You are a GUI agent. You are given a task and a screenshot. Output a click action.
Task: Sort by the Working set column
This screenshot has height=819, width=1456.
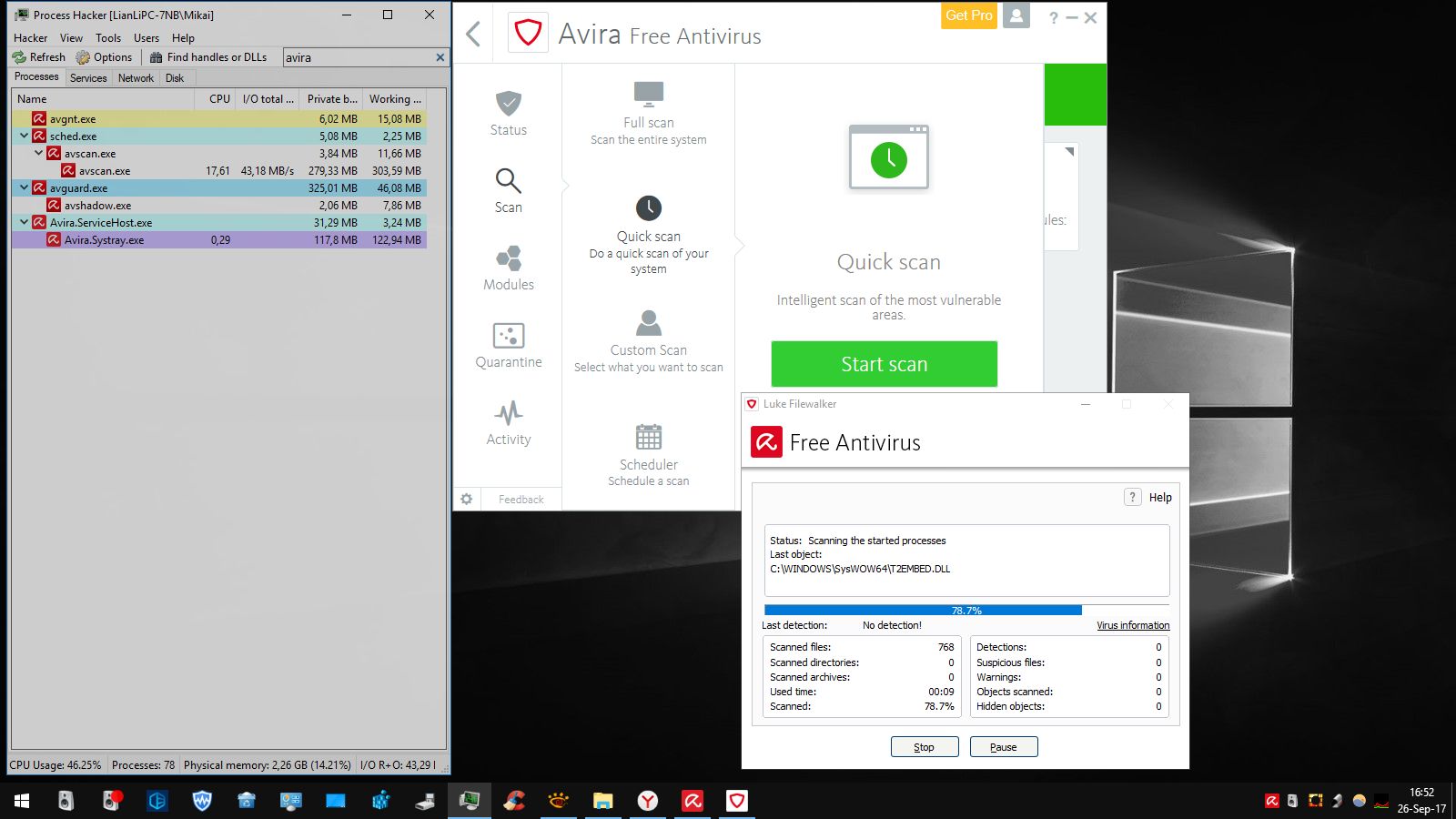[395, 99]
